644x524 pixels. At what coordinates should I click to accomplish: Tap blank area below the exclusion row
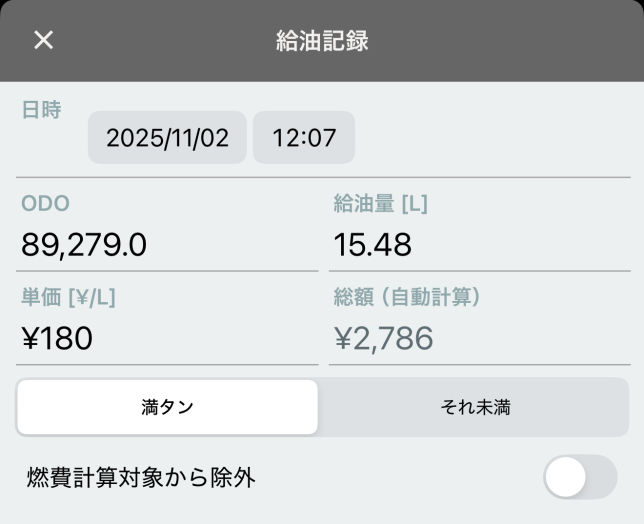pos(322,514)
